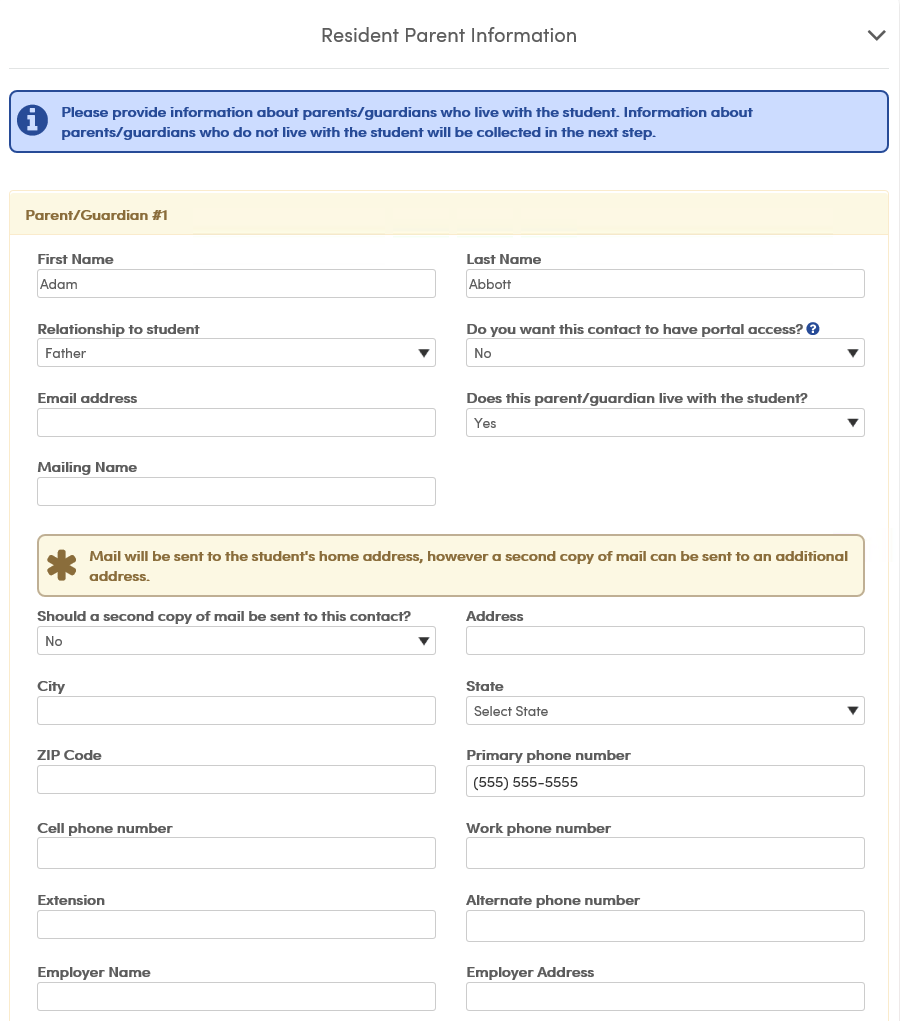Viewport: 900px width, 1021px height.
Task: Click the City input field
Action: pyautogui.click(x=236, y=710)
